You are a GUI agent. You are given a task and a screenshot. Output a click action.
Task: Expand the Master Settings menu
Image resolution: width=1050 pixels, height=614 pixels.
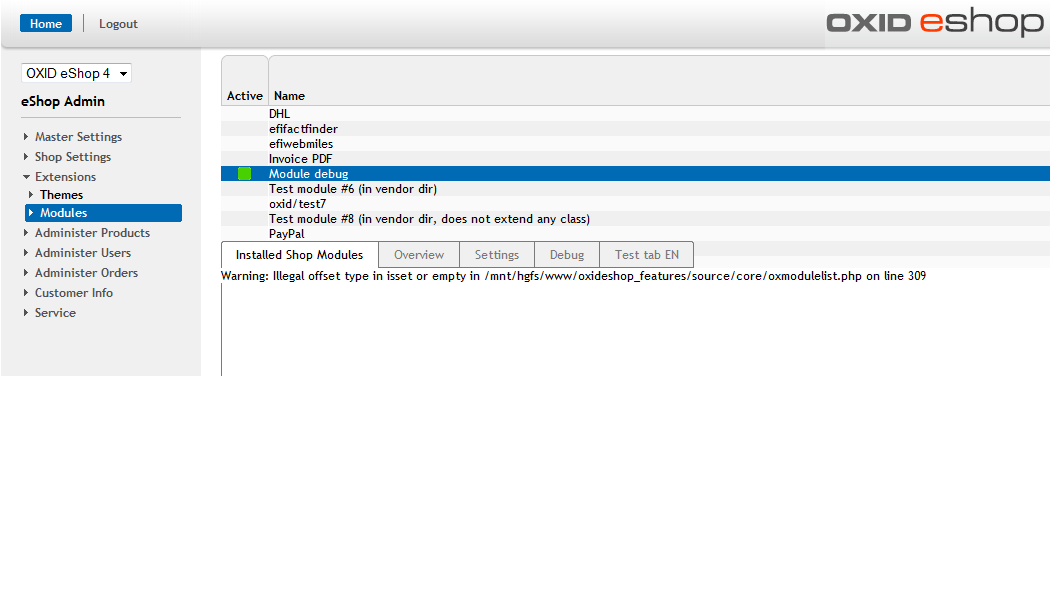[78, 137]
